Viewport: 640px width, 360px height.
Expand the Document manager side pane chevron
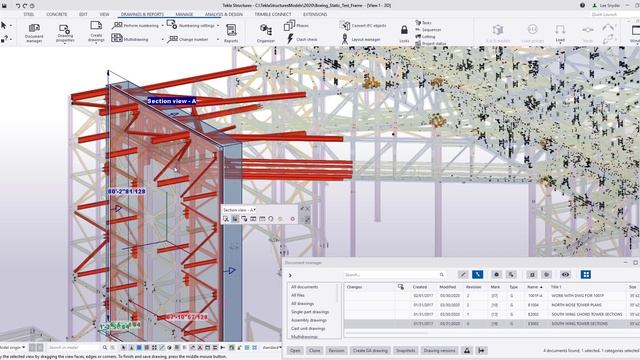(x=290, y=275)
